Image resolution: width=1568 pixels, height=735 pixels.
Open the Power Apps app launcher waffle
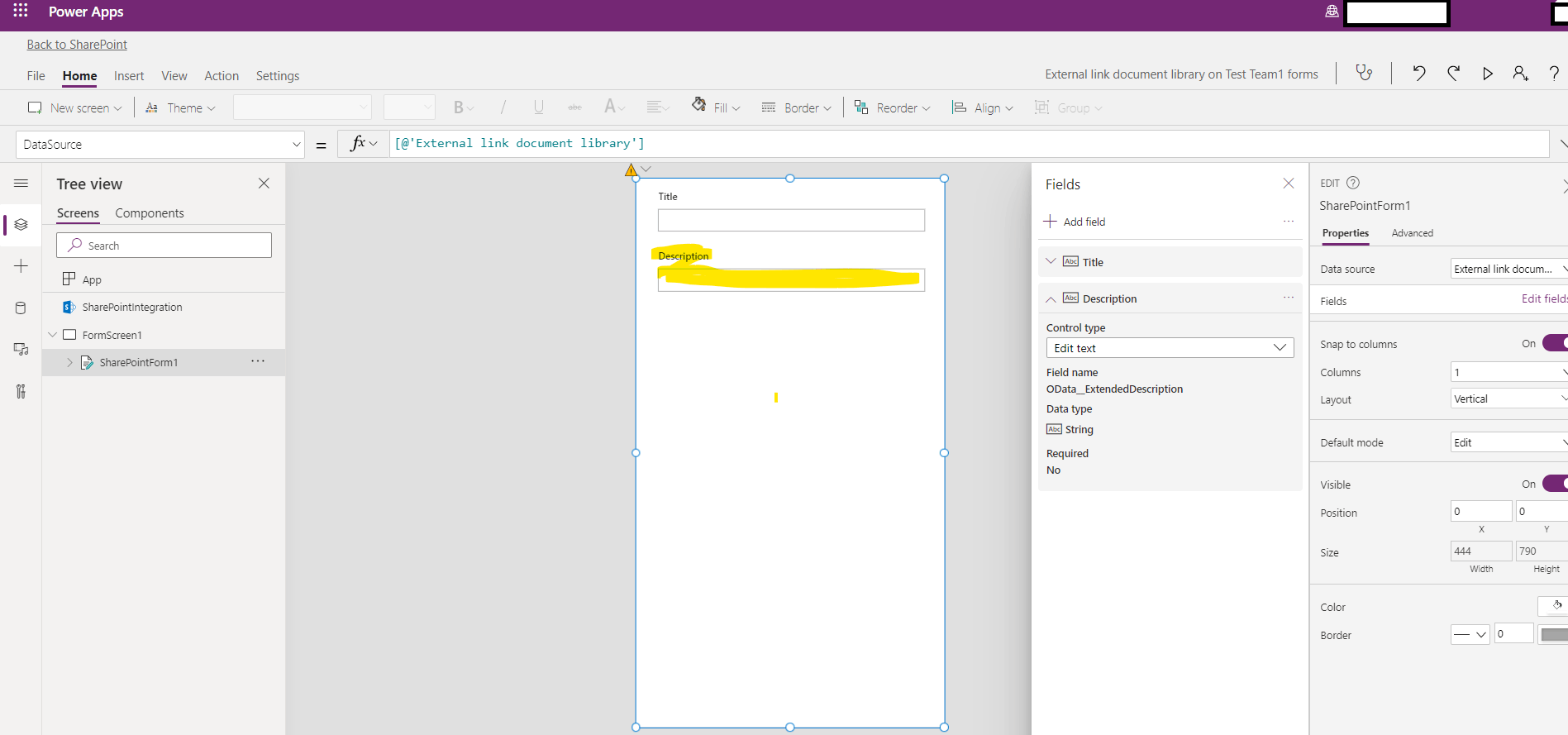[21, 11]
